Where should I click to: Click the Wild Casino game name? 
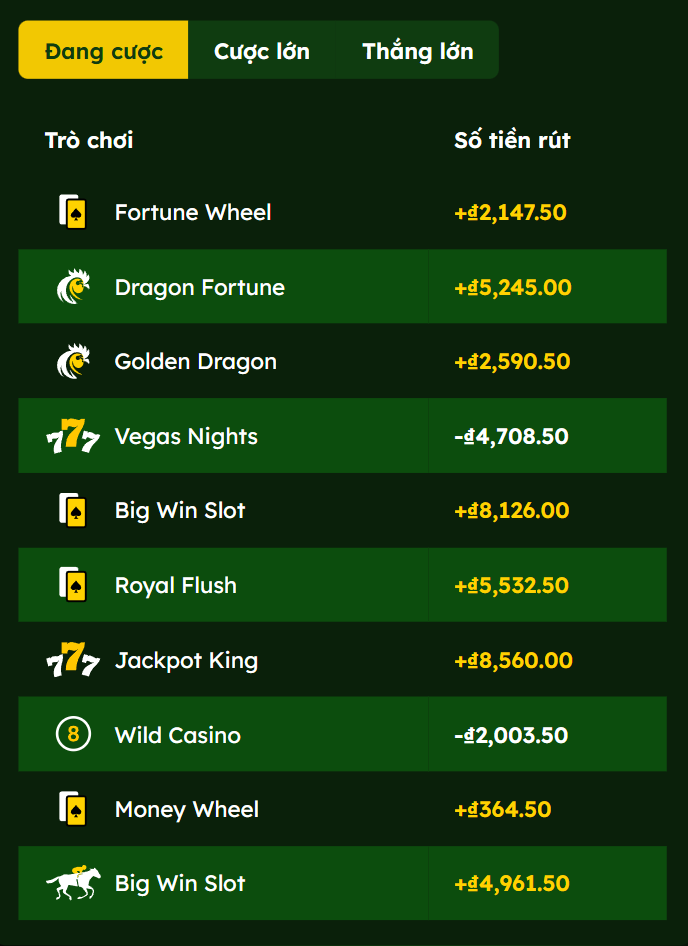pos(178,736)
